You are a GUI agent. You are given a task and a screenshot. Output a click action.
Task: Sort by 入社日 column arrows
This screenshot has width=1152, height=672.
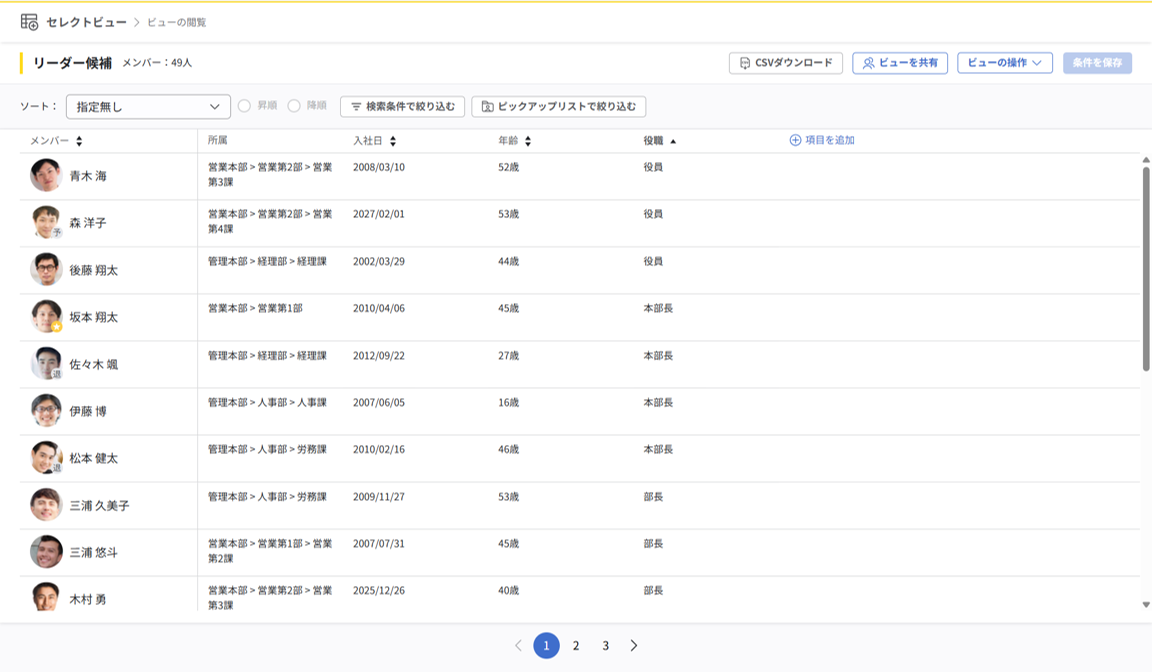click(393, 141)
